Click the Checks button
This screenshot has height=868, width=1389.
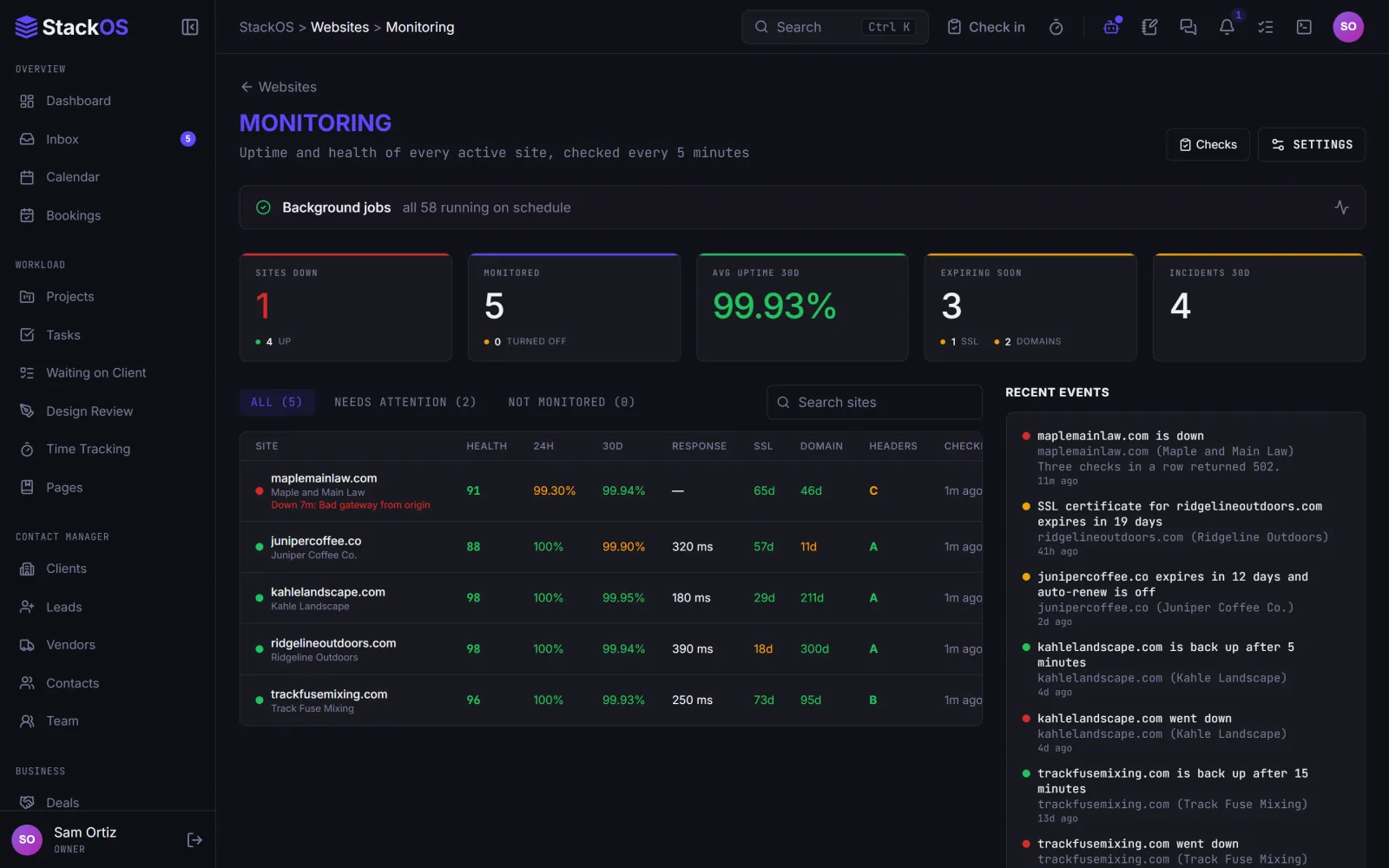tap(1208, 144)
